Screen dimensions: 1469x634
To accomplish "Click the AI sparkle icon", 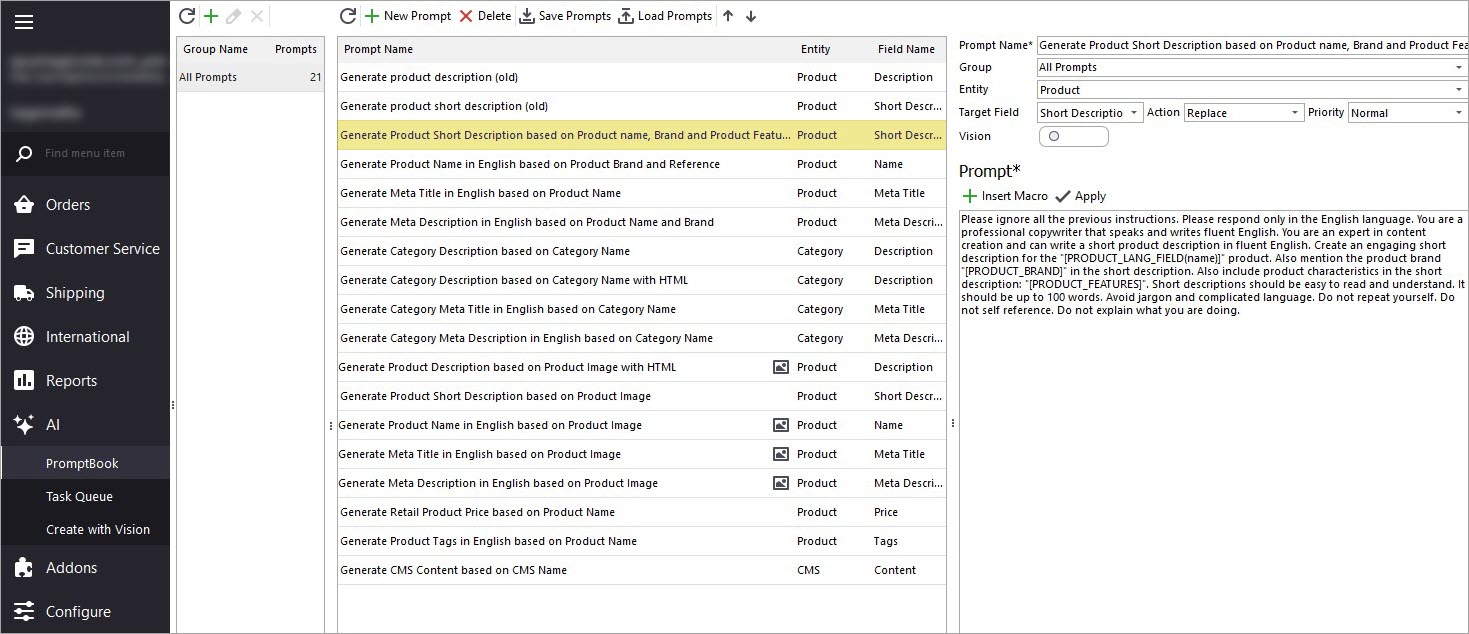I will [24, 424].
